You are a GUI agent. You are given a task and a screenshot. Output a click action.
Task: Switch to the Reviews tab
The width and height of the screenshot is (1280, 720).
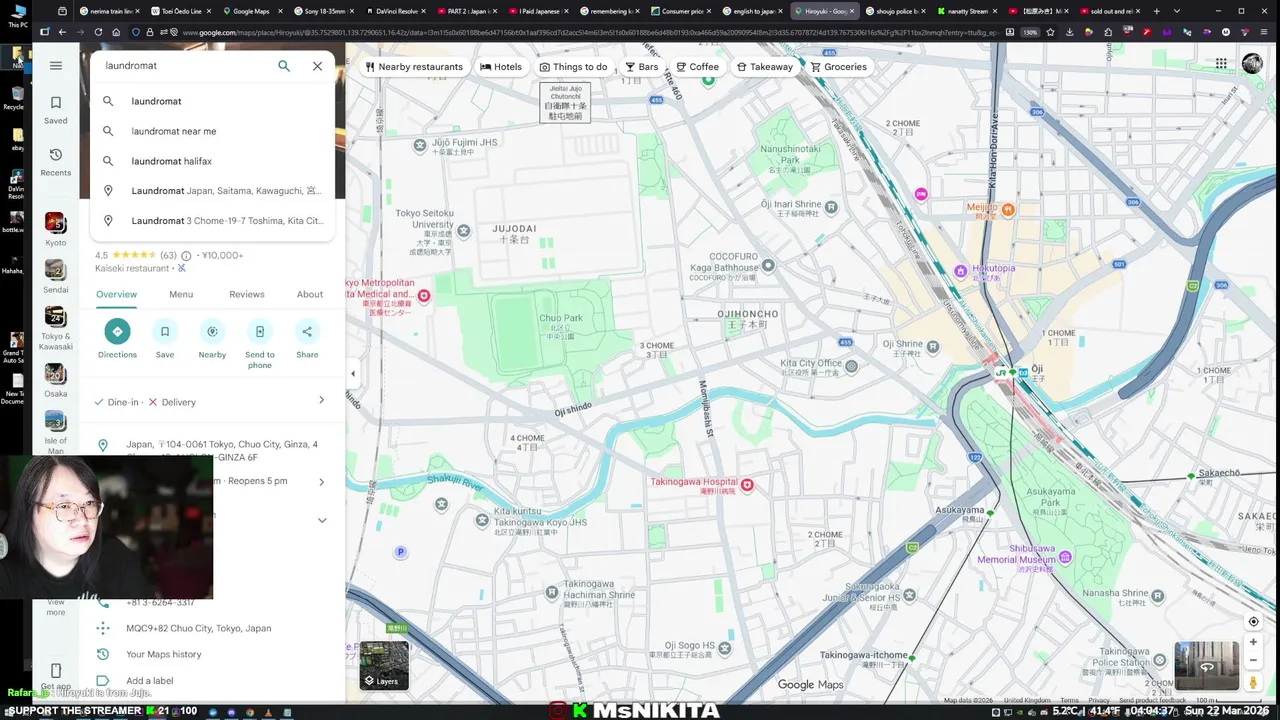[246, 294]
